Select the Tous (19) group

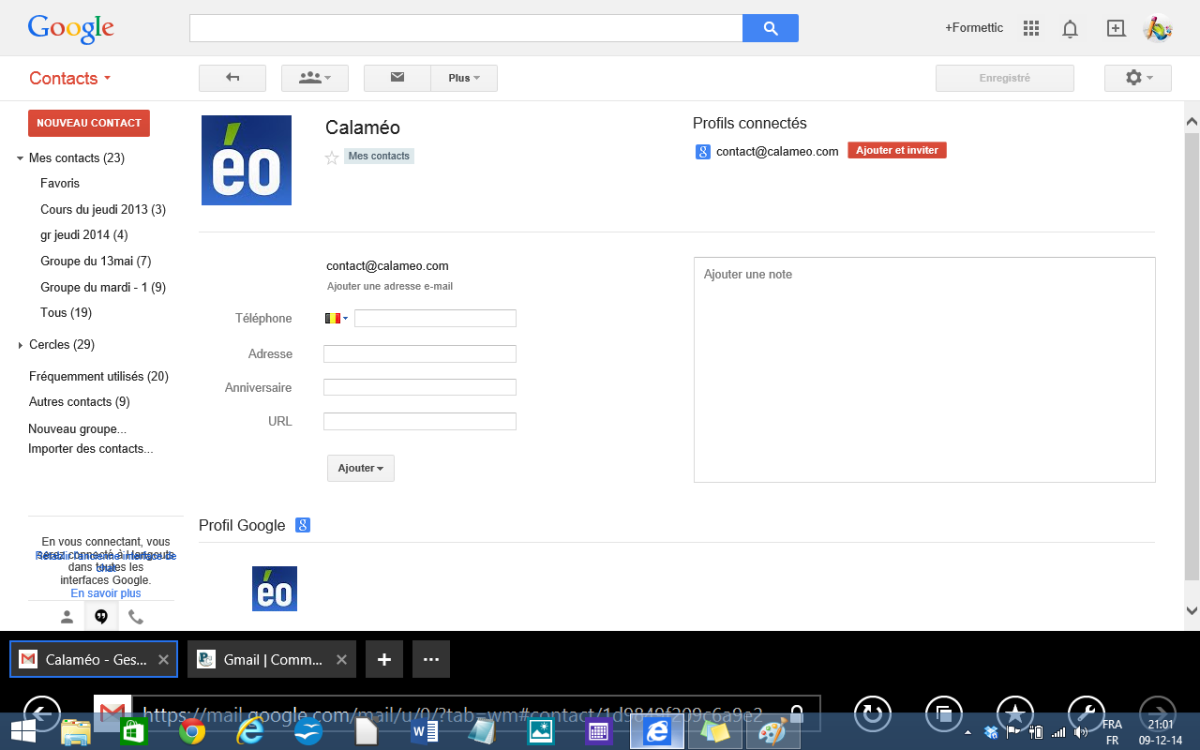tap(66, 313)
